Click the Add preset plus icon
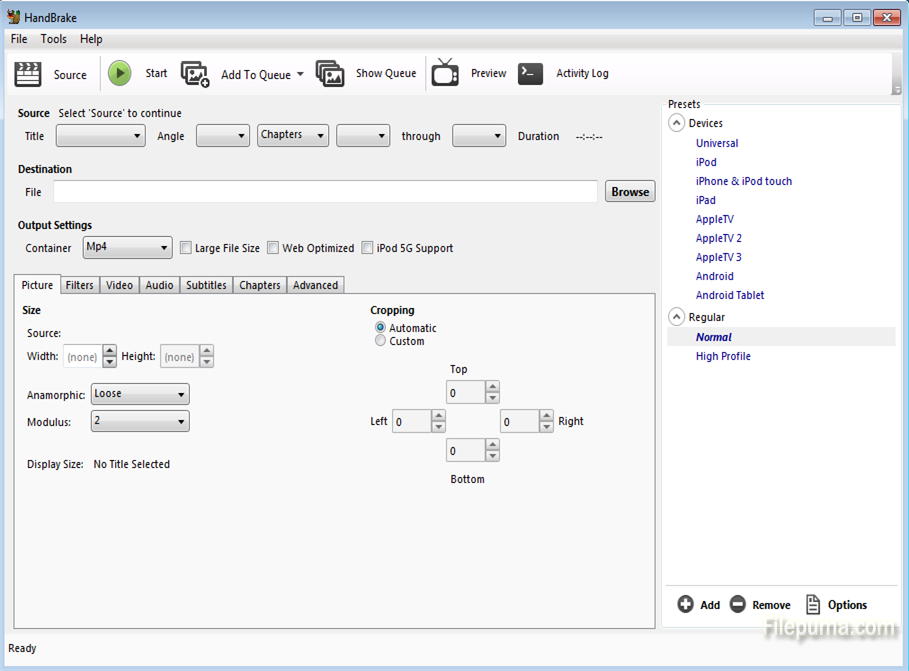The height and width of the screenshot is (671, 909). [685, 604]
